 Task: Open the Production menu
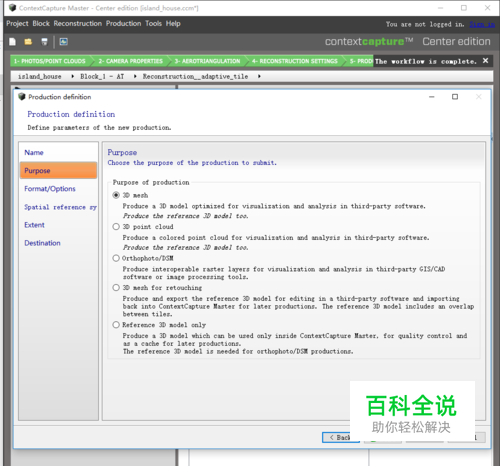[124, 24]
